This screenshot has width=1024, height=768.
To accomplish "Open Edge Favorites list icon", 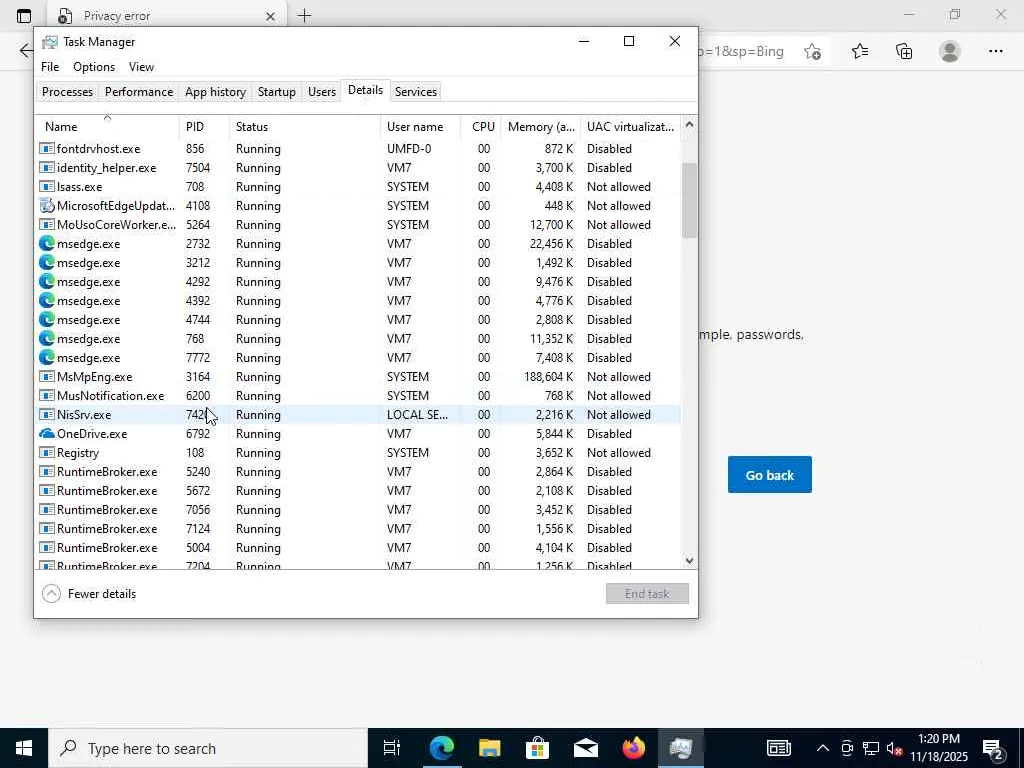I will pyautogui.click(x=860, y=51).
